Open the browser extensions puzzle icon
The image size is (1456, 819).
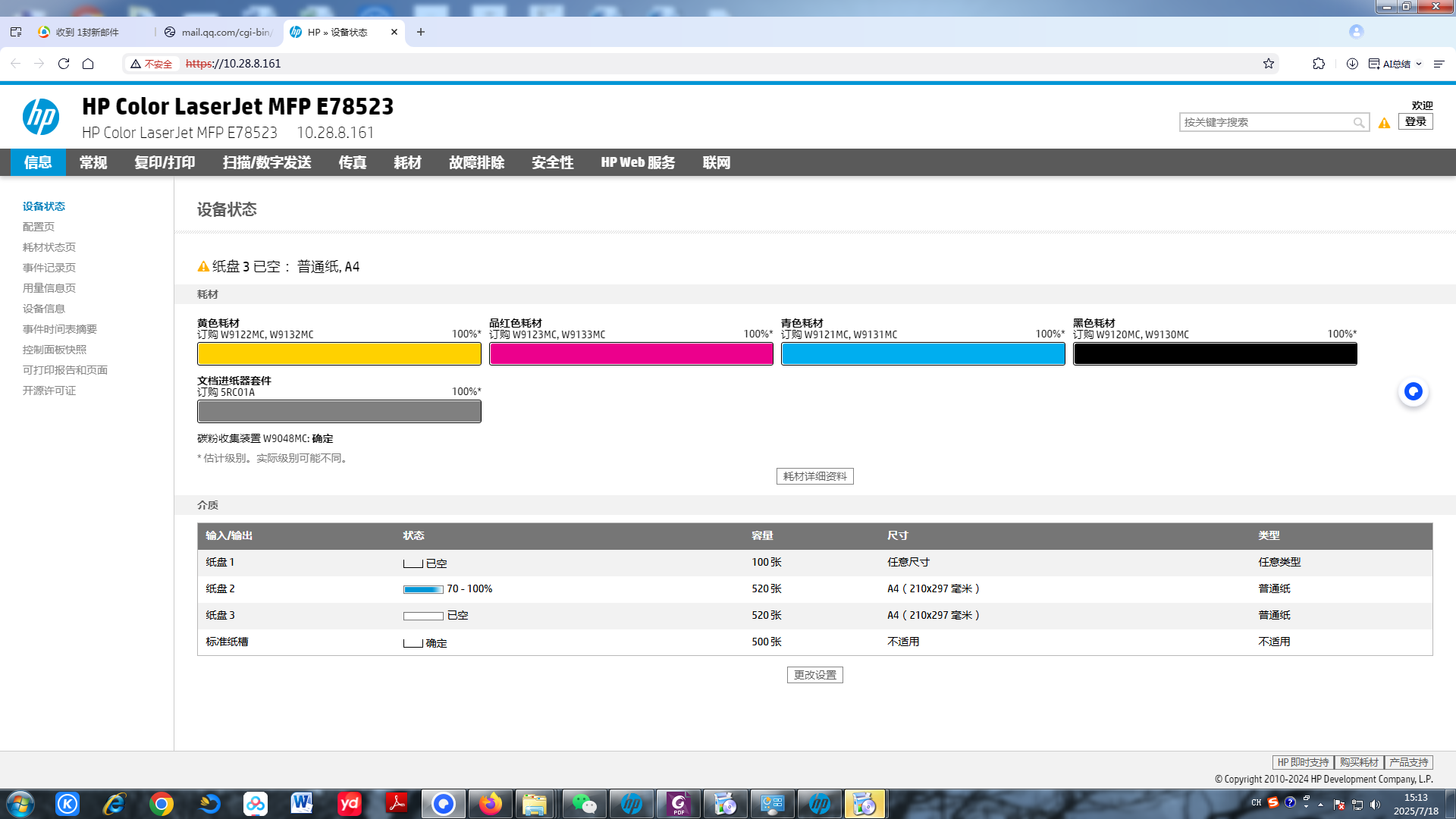click(1319, 64)
